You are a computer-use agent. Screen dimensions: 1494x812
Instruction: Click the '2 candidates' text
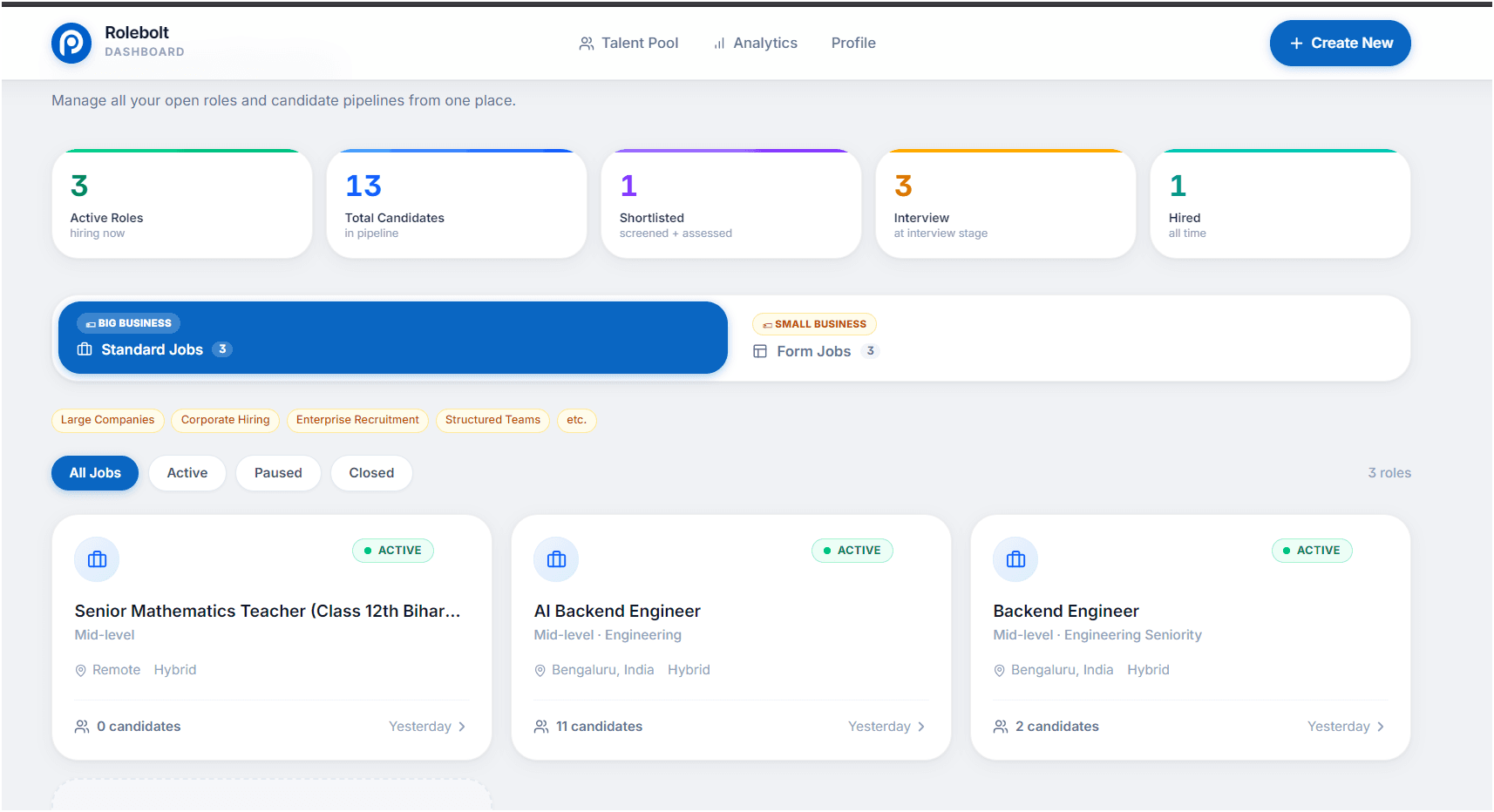tap(1057, 727)
